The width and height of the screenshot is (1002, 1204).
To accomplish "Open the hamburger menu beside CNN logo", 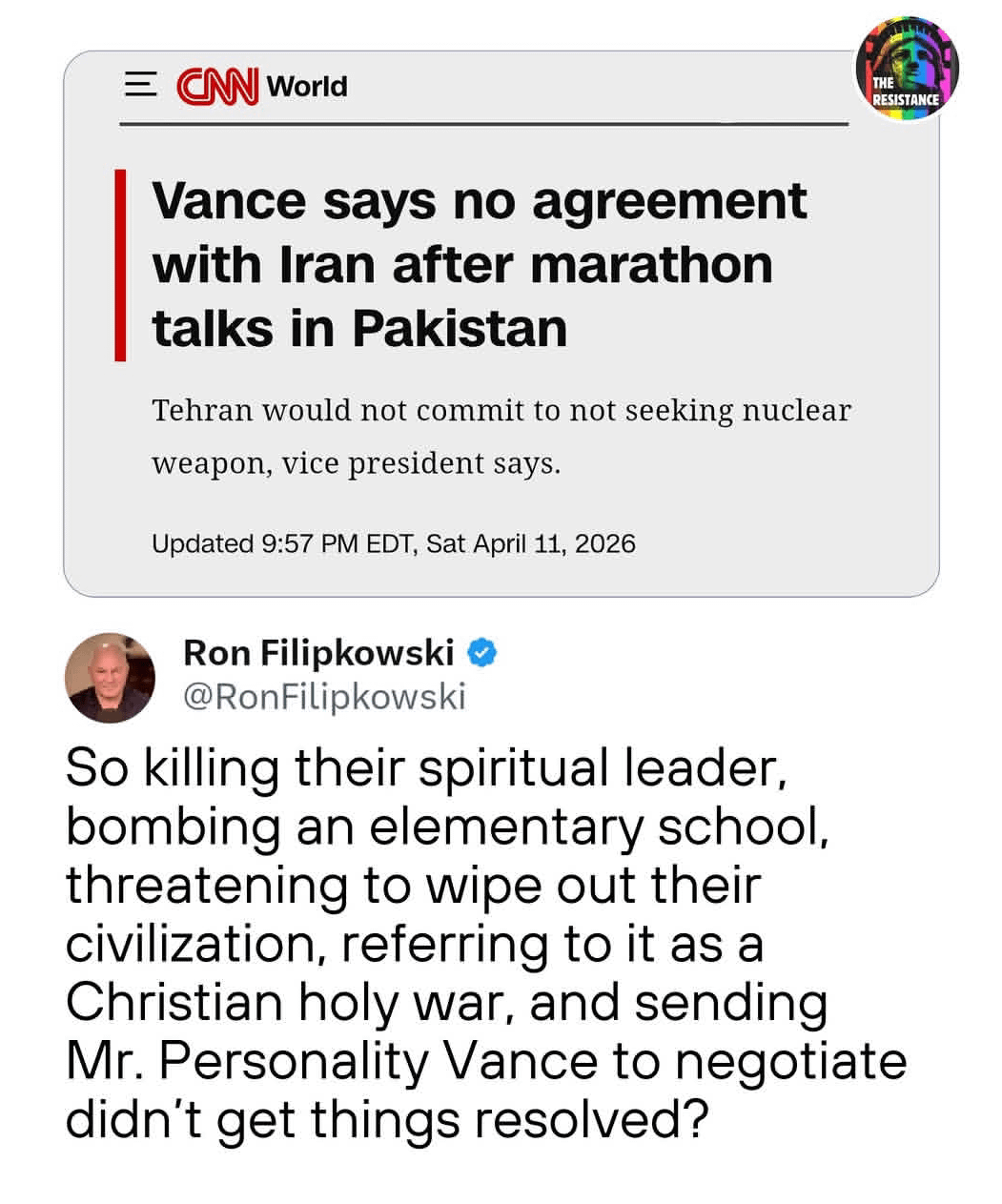I will click(141, 86).
